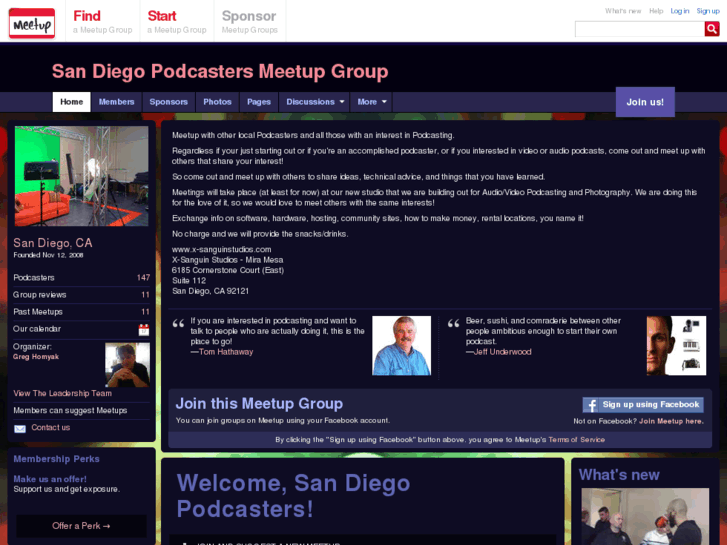Click the Offer a Perk button
This screenshot has height=545, width=727.
[x=81, y=526]
